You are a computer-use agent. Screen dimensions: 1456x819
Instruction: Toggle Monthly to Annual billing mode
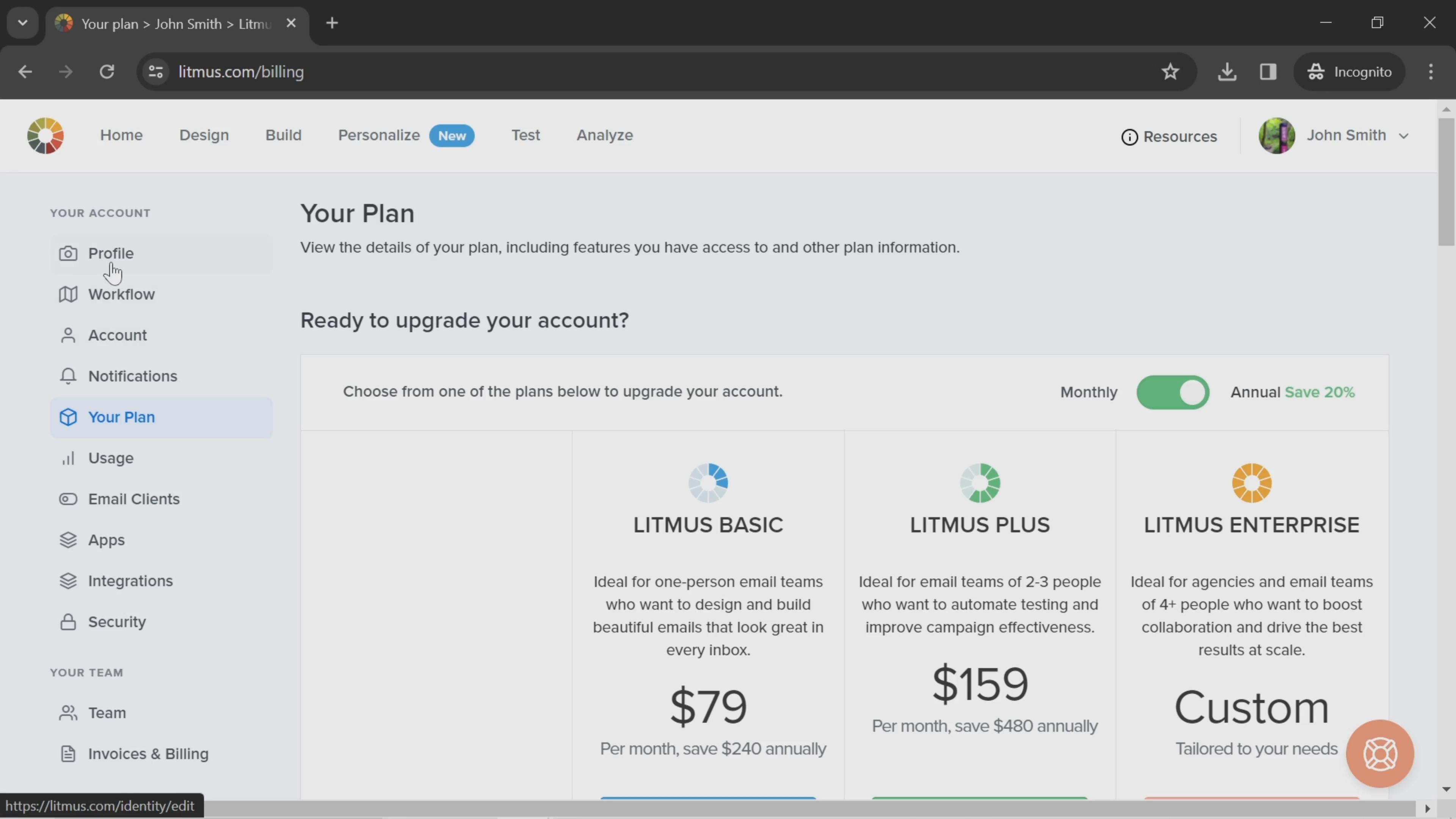pyautogui.click(x=1173, y=391)
